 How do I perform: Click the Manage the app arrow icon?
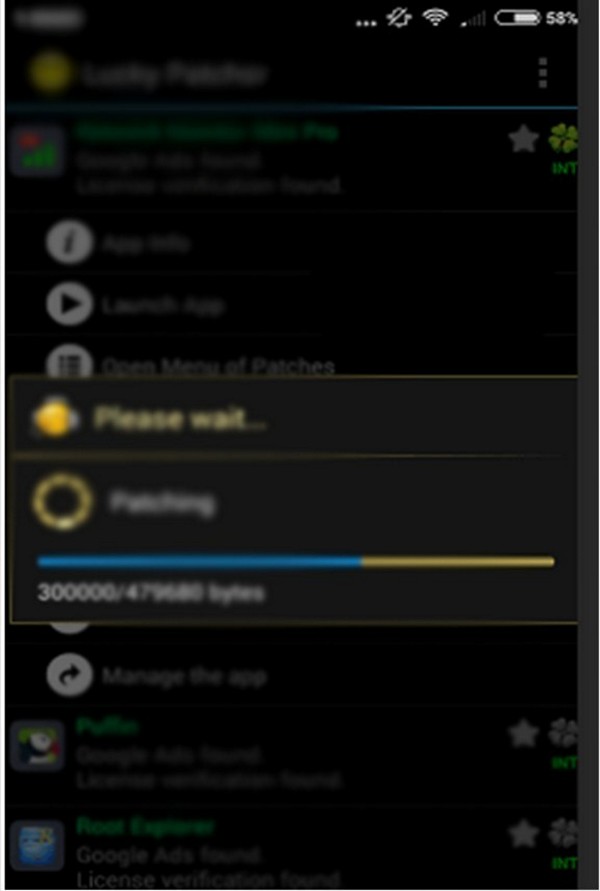[x=69, y=675]
